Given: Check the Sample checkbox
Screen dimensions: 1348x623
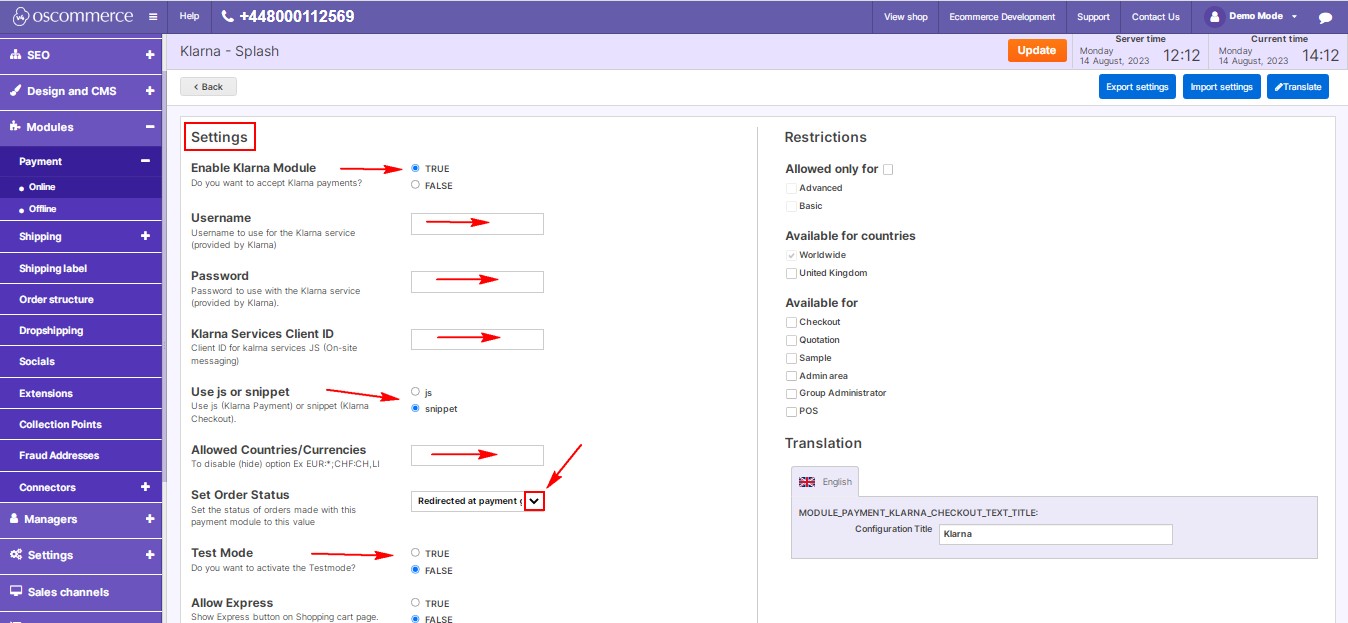Looking at the screenshot, I should pyautogui.click(x=791, y=358).
